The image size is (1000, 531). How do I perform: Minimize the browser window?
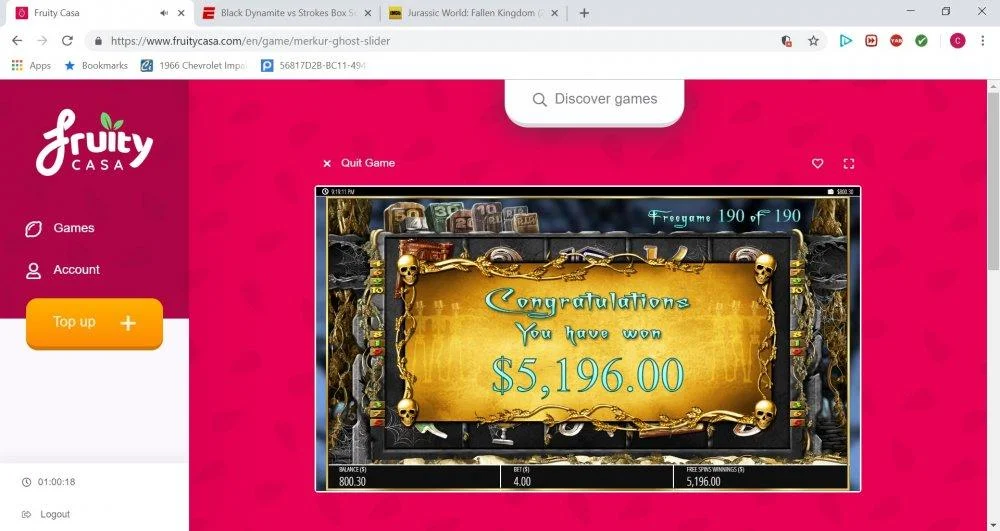coord(911,11)
